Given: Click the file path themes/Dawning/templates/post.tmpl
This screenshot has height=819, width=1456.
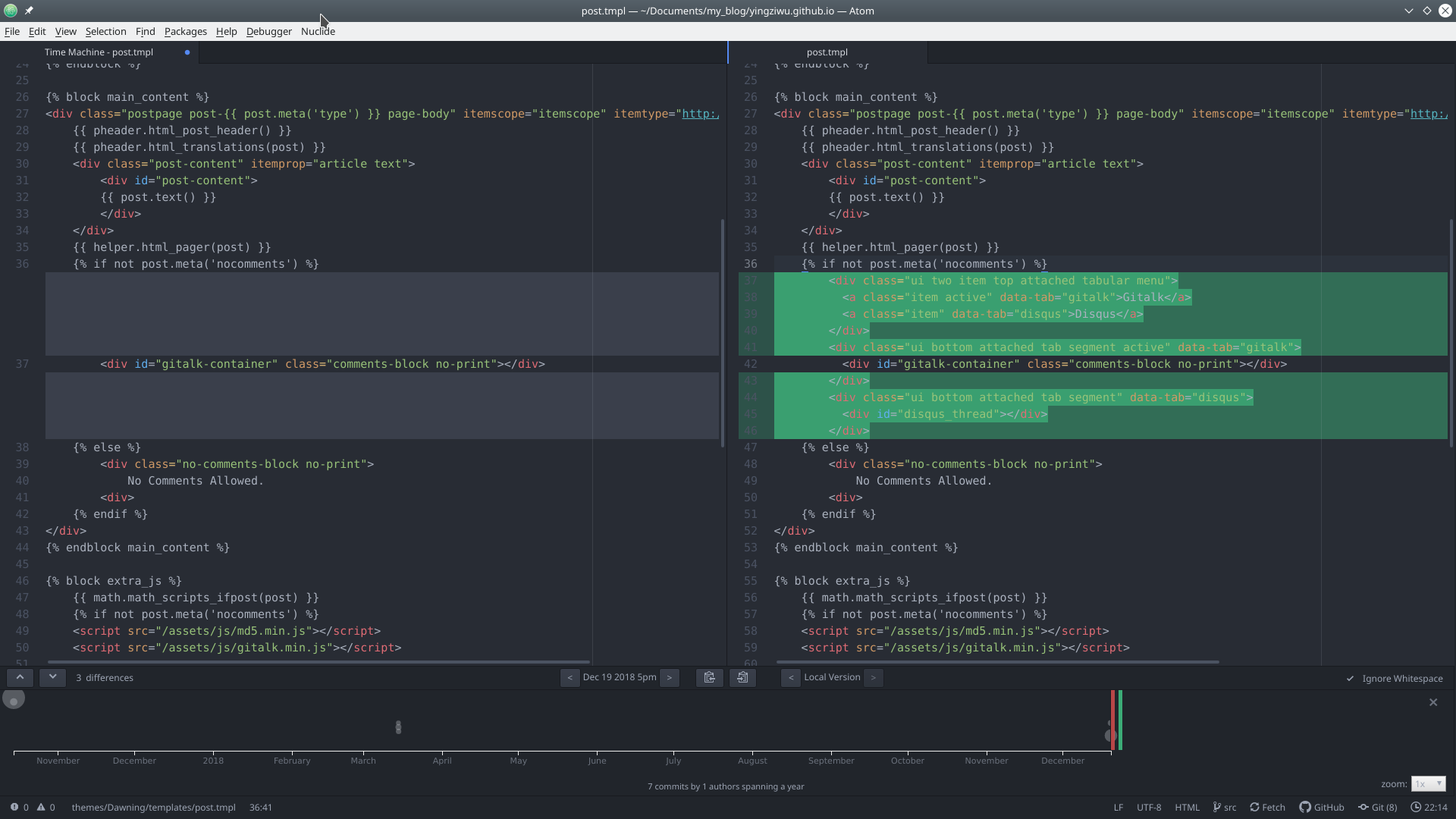Looking at the screenshot, I should click(x=153, y=807).
